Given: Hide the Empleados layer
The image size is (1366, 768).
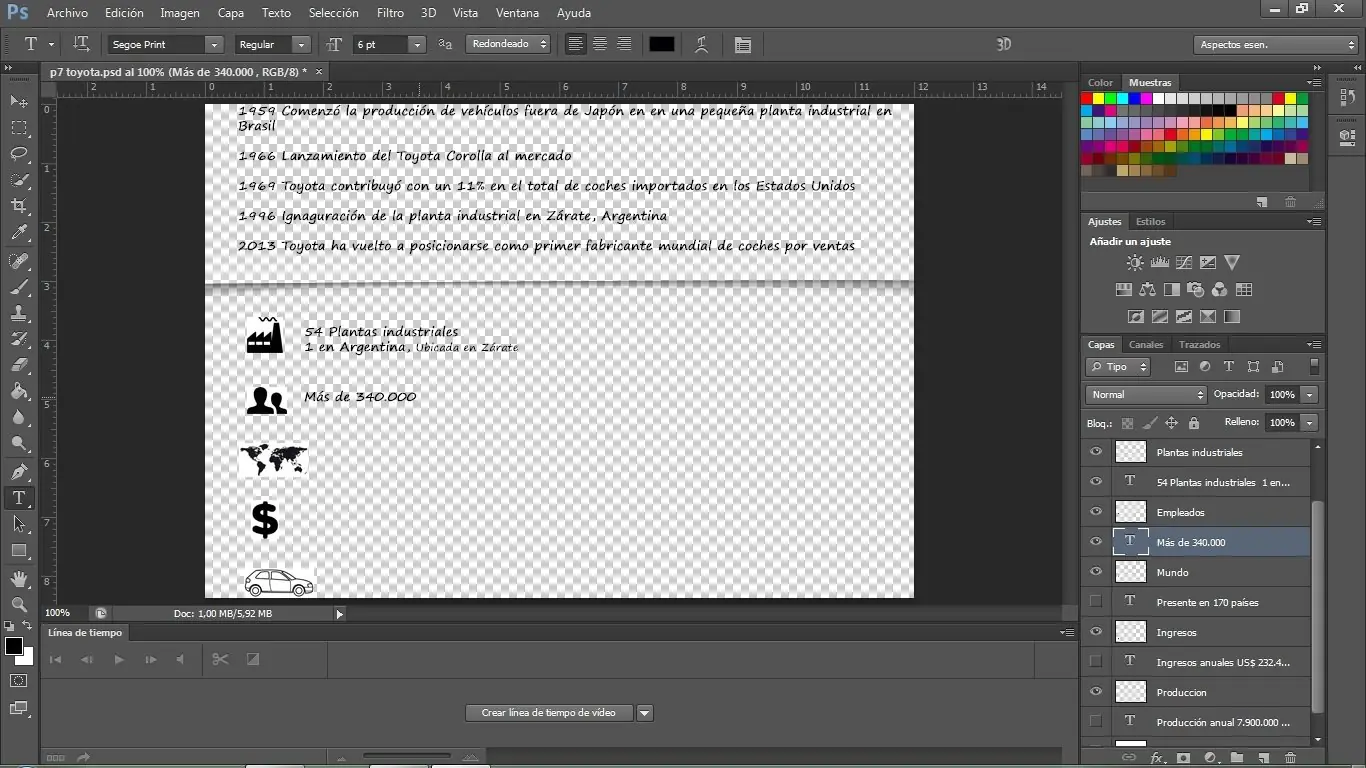Looking at the screenshot, I should 1096,512.
